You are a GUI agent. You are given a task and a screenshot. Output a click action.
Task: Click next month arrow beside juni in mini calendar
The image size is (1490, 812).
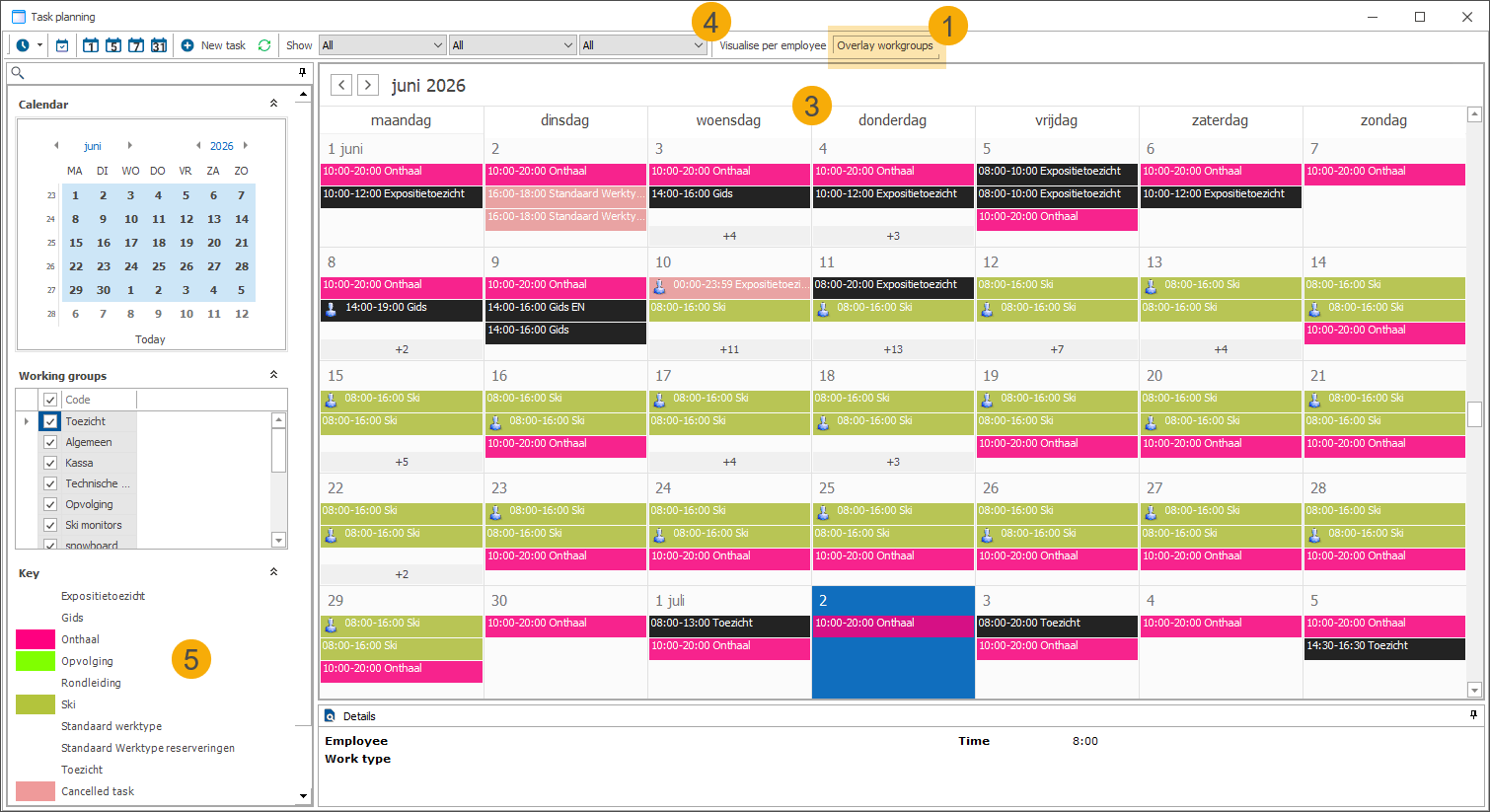pyautogui.click(x=129, y=146)
